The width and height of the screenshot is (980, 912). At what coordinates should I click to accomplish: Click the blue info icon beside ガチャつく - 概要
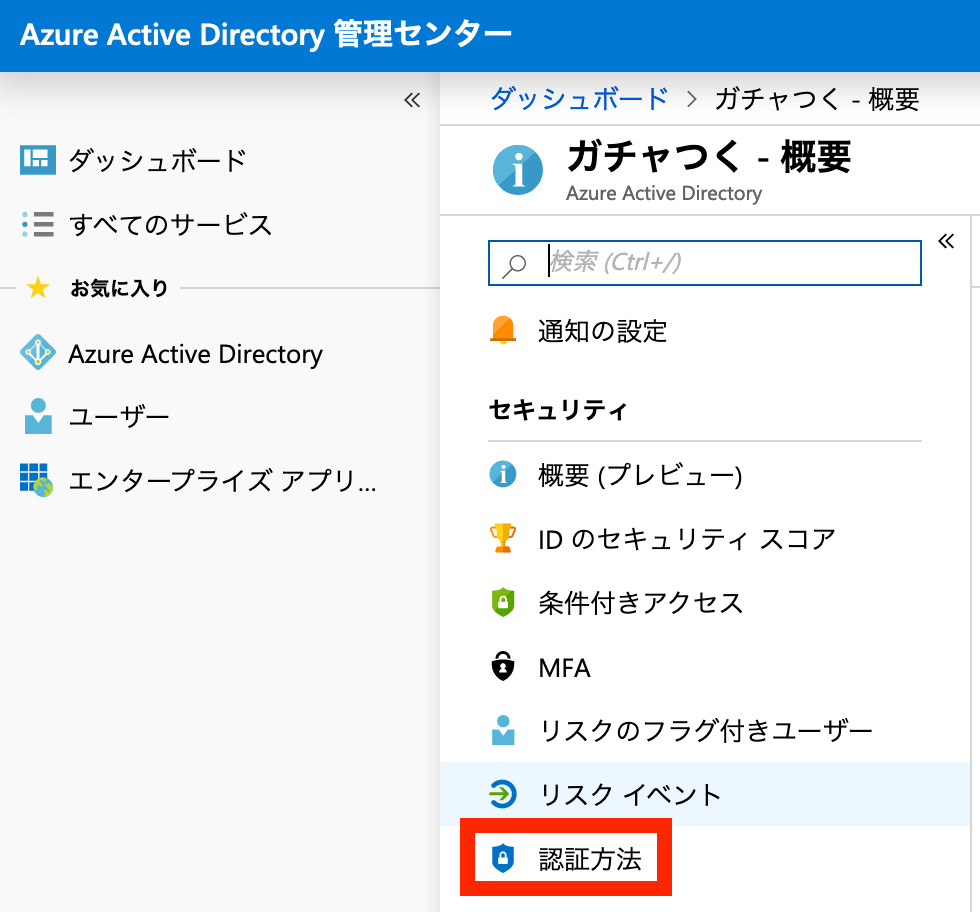tap(518, 170)
